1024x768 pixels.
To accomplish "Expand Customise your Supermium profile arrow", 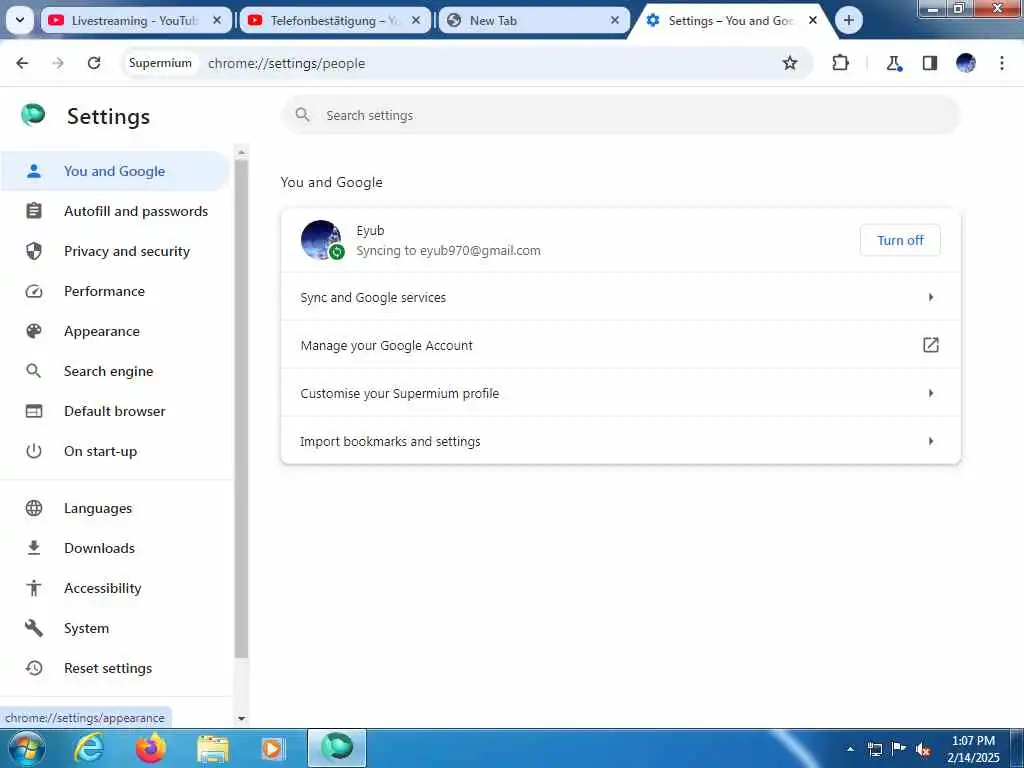I will coord(931,393).
